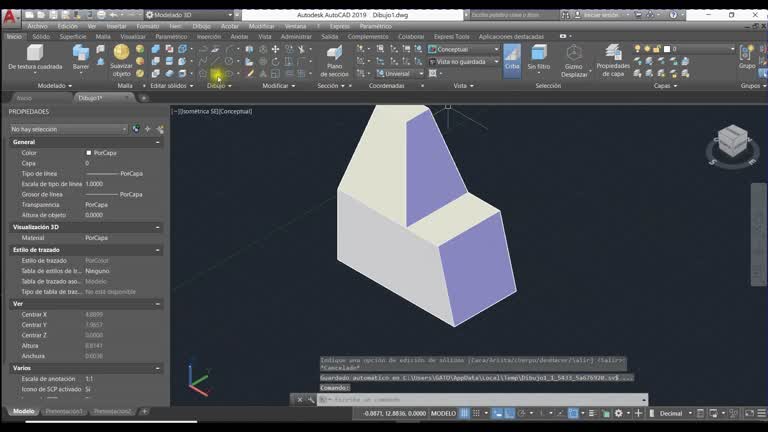Click the ViewCube in the viewport
This screenshot has height=432, width=768.
coord(733,142)
